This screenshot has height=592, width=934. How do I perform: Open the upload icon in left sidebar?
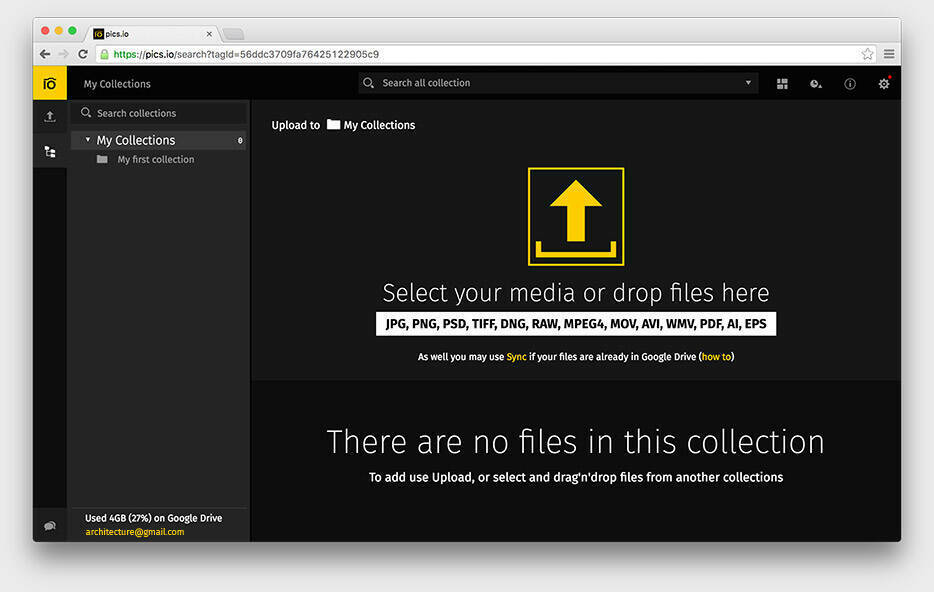coord(50,117)
